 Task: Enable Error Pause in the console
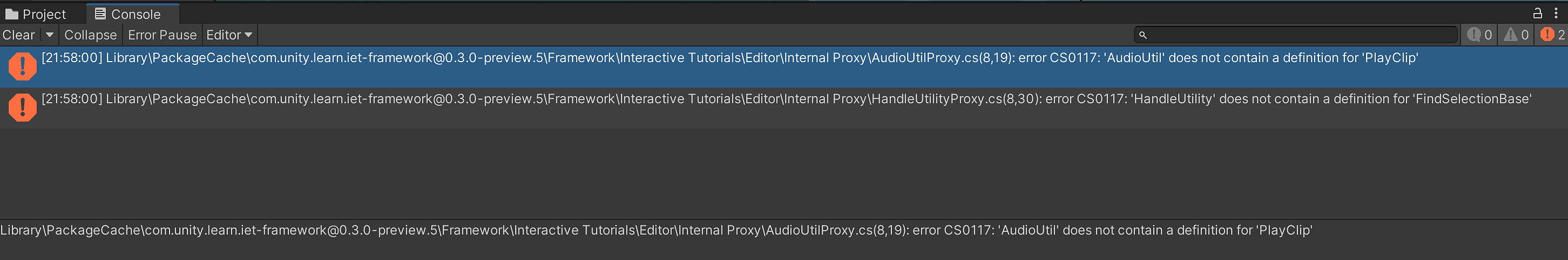tap(162, 35)
